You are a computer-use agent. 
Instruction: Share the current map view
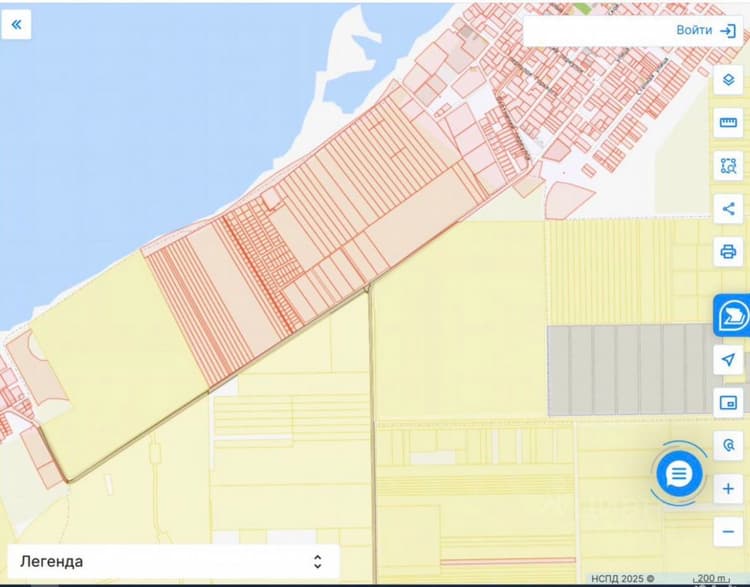tap(728, 209)
